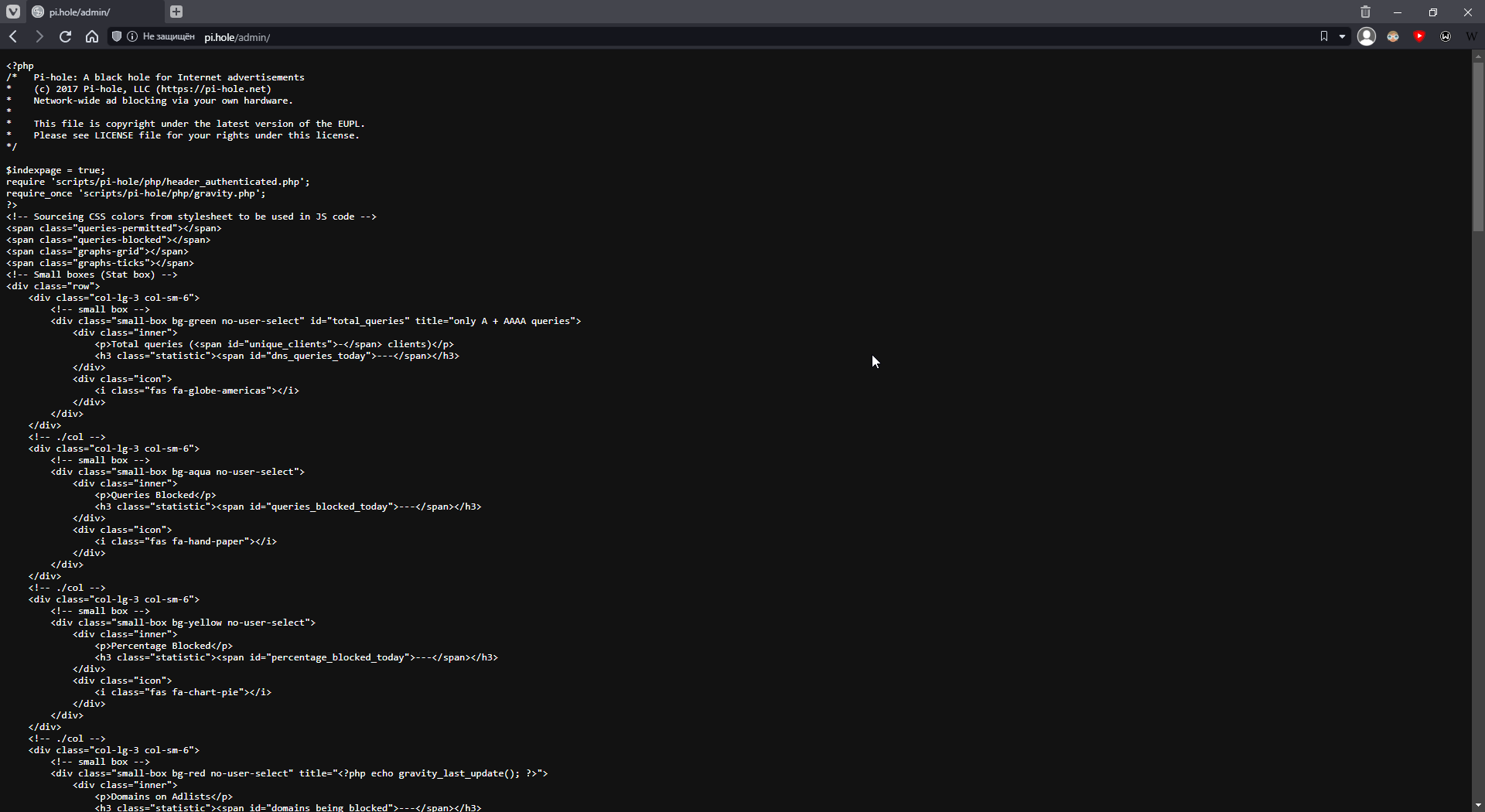Screen dimensions: 1485x812
Task: Click the 'Network-wide ad blocking' comment line
Action: coord(163,101)
